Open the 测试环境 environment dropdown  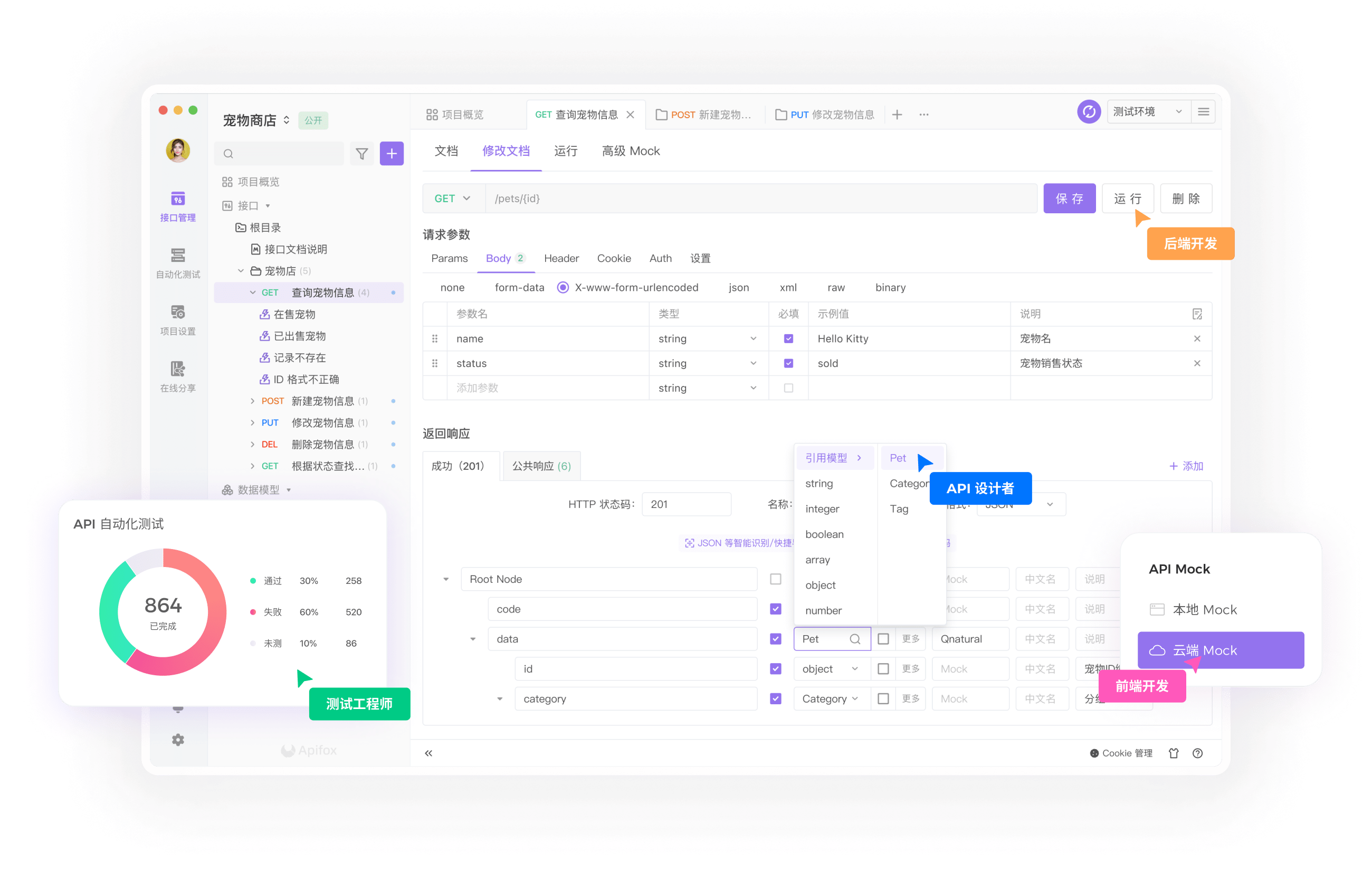pos(1148,112)
